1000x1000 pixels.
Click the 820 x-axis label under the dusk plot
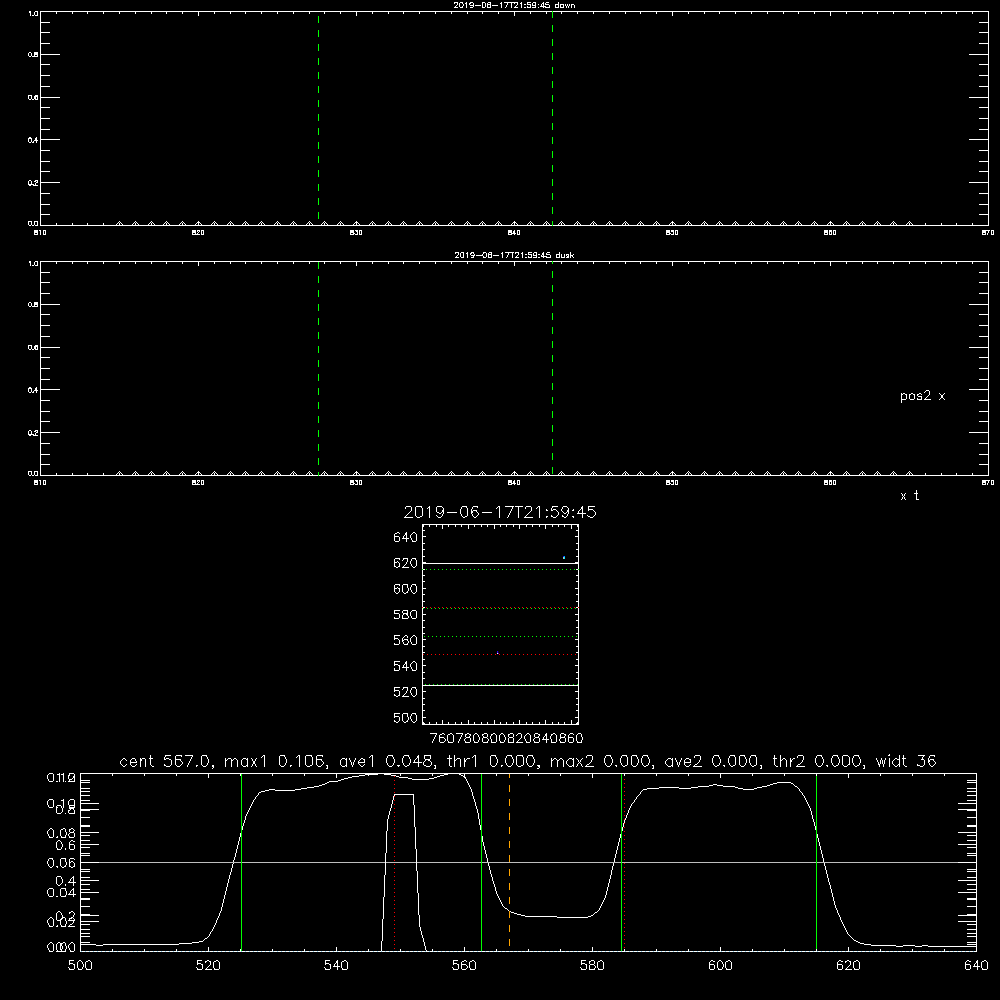tap(198, 483)
